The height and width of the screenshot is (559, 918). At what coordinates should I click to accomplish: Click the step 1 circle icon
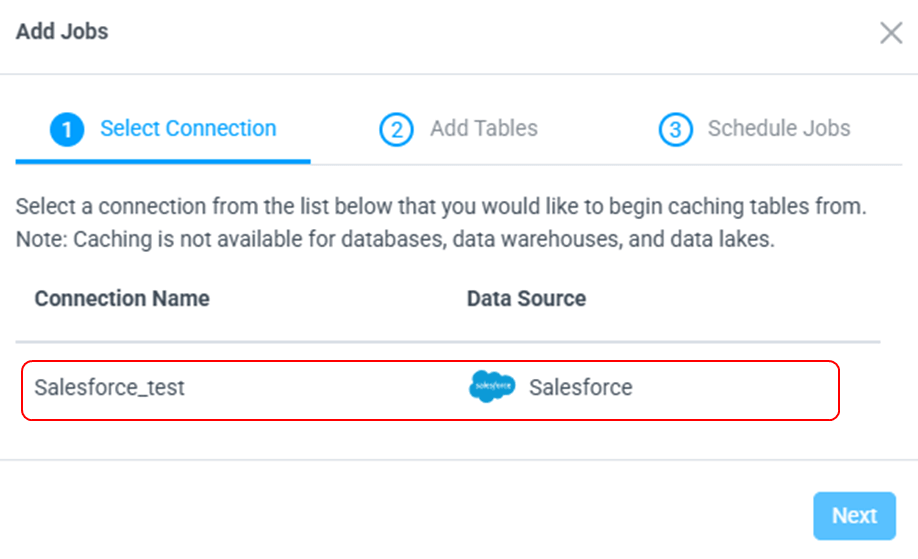(67, 129)
